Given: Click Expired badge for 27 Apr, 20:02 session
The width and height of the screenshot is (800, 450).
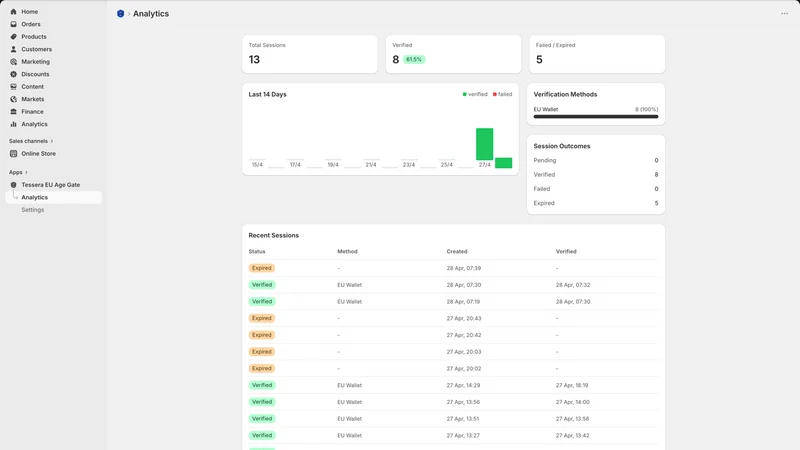Looking at the screenshot, I should pos(262,368).
